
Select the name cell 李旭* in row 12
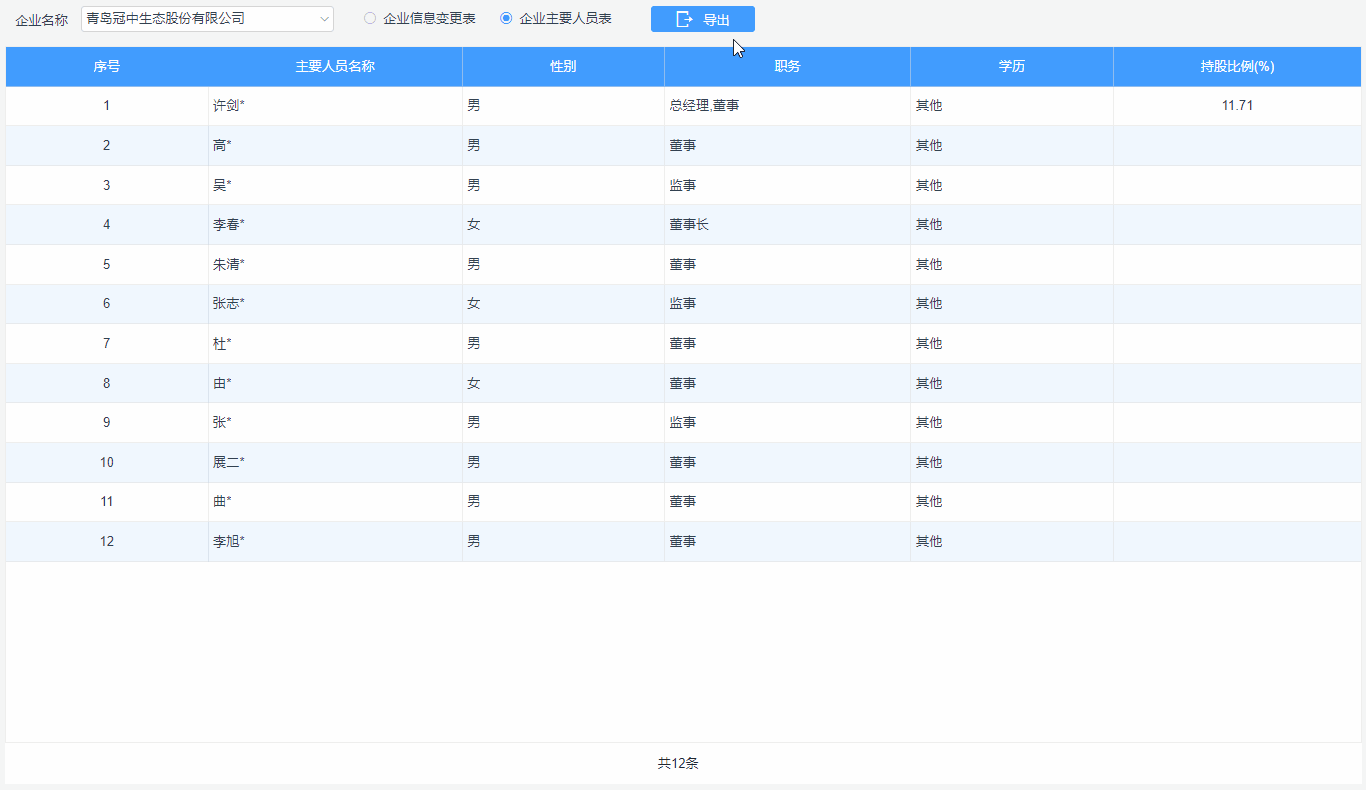229,542
